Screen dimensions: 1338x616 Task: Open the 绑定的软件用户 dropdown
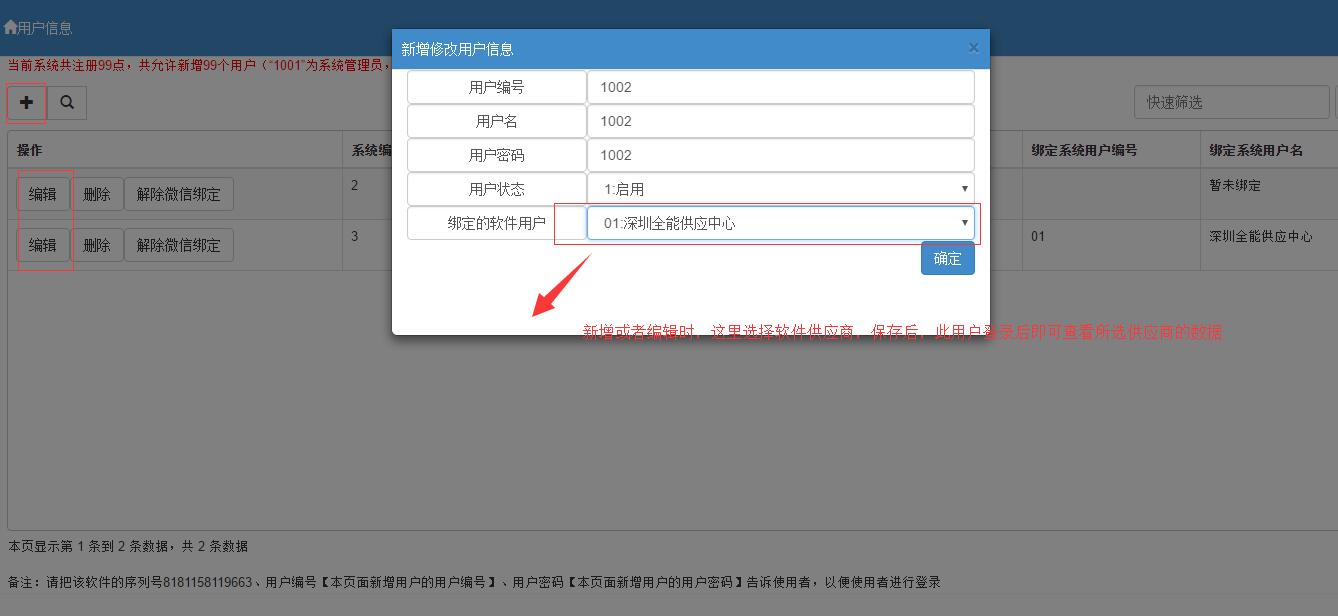pos(780,223)
